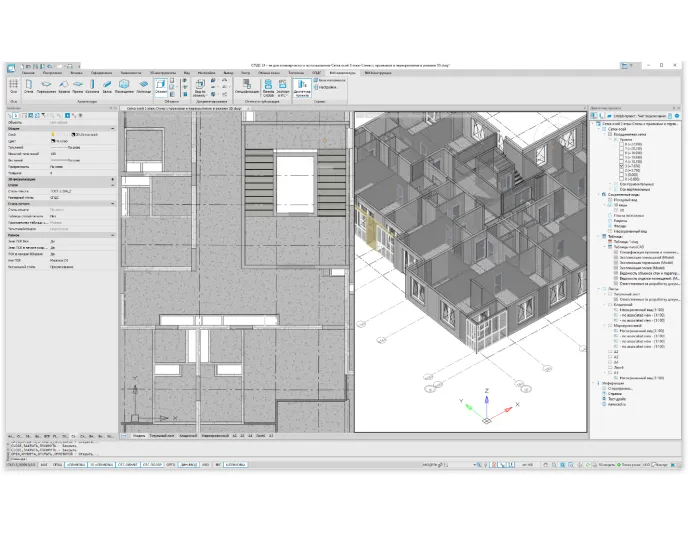Collapse the 3D-визуализация properties section
Screen dimensions: 688x537
tap(115, 178)
